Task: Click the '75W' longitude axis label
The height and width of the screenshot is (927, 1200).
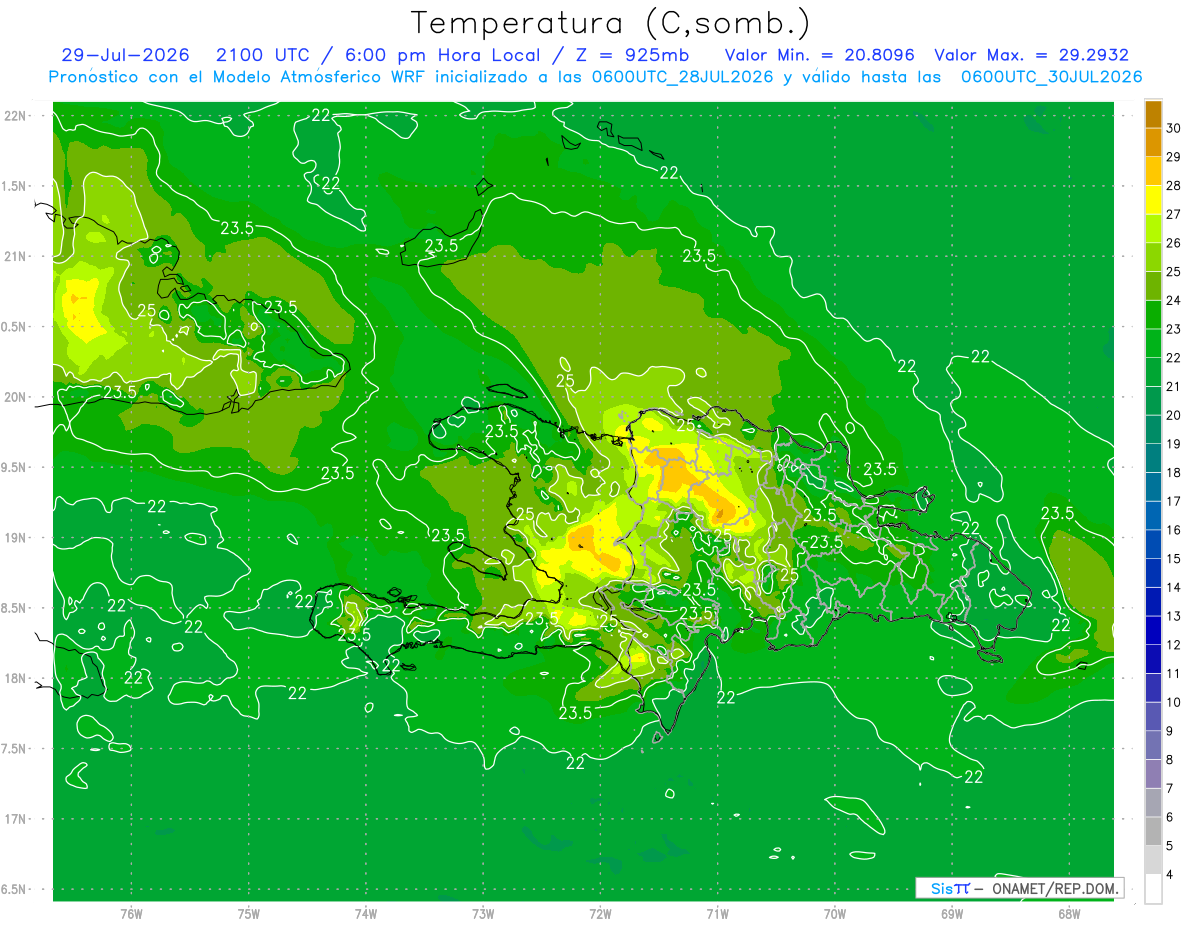Action: point(249,914)
